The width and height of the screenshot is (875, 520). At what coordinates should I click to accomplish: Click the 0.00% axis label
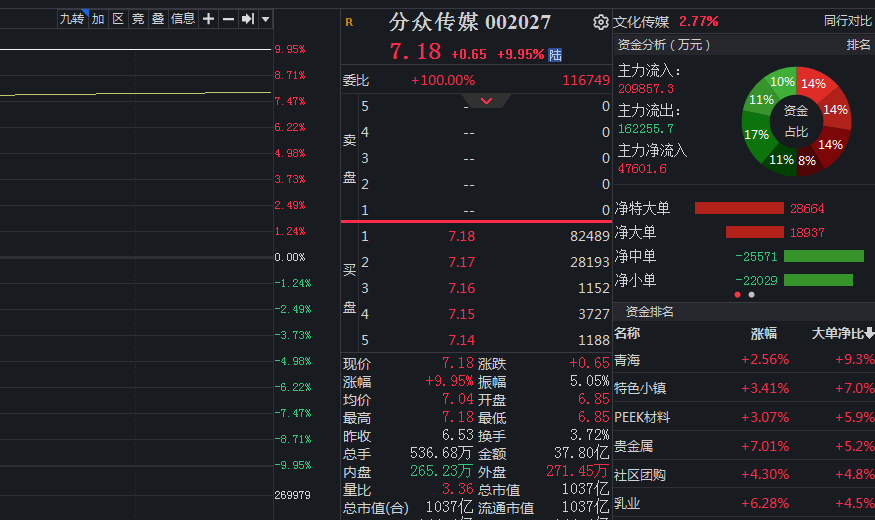[x=290, y=257]
